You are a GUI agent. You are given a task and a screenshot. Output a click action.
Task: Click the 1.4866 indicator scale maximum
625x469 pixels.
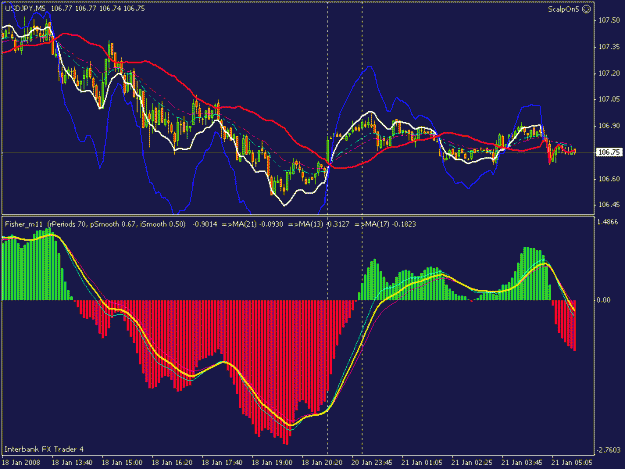608,222
